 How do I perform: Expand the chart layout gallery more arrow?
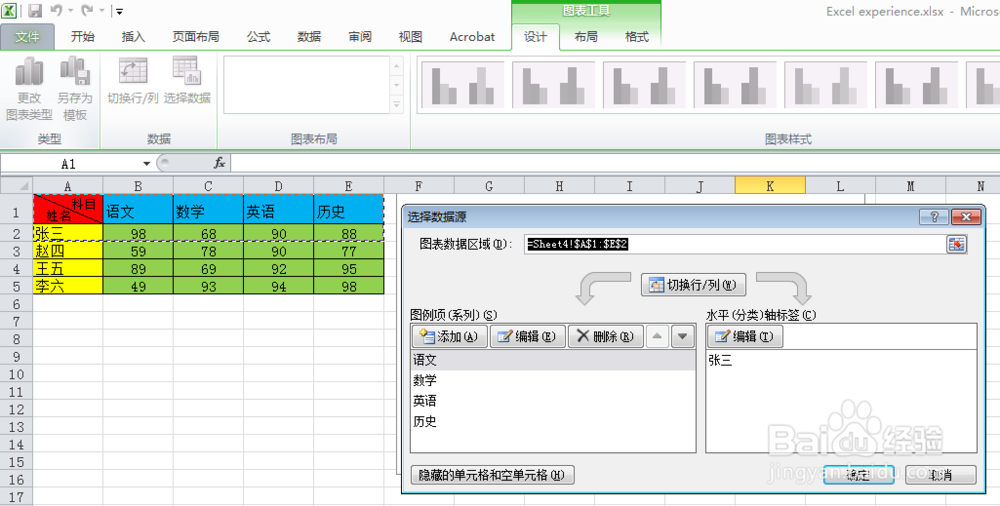[397, 105]
